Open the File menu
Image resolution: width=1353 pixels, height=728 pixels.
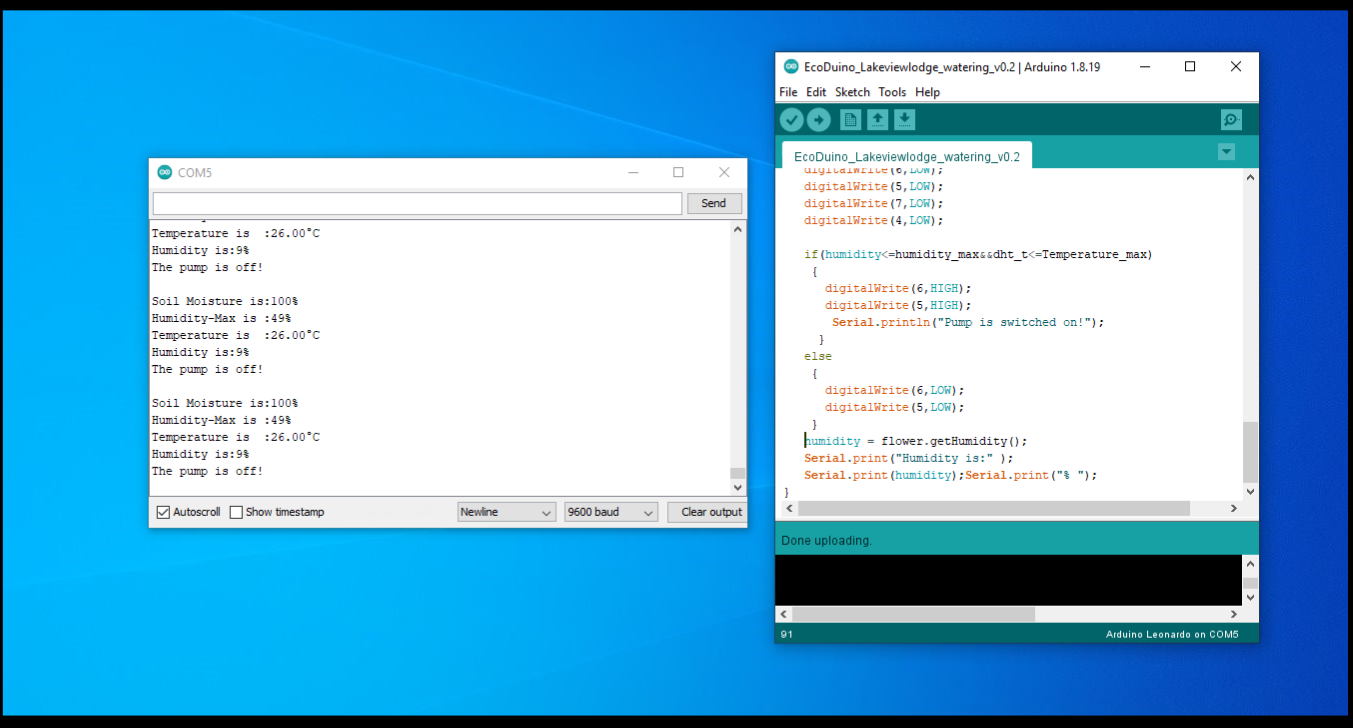[788, 92]
